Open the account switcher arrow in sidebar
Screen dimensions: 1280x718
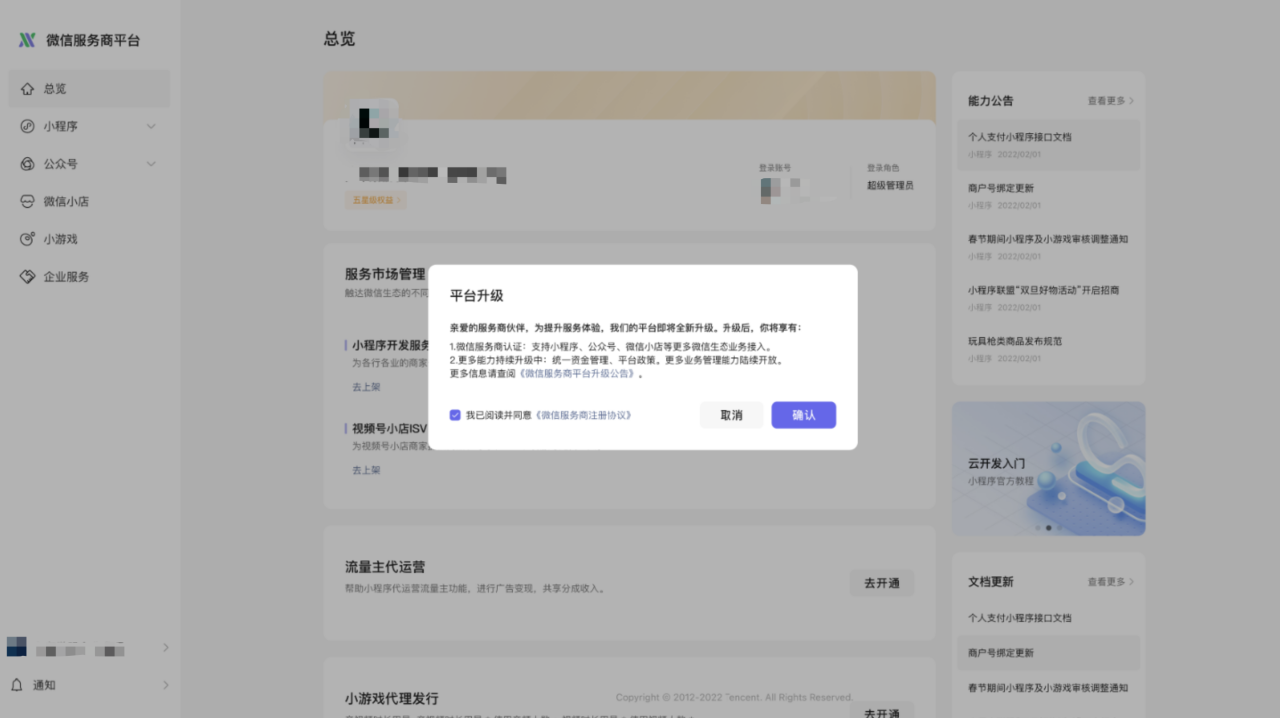point(166,648)
